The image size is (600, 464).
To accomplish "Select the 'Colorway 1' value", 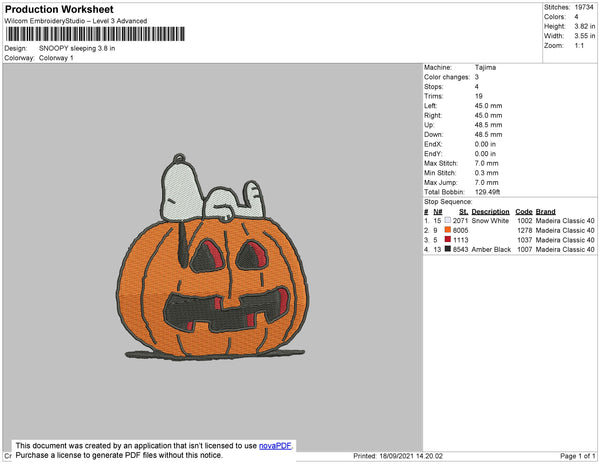I will click(x=56, y=58).
